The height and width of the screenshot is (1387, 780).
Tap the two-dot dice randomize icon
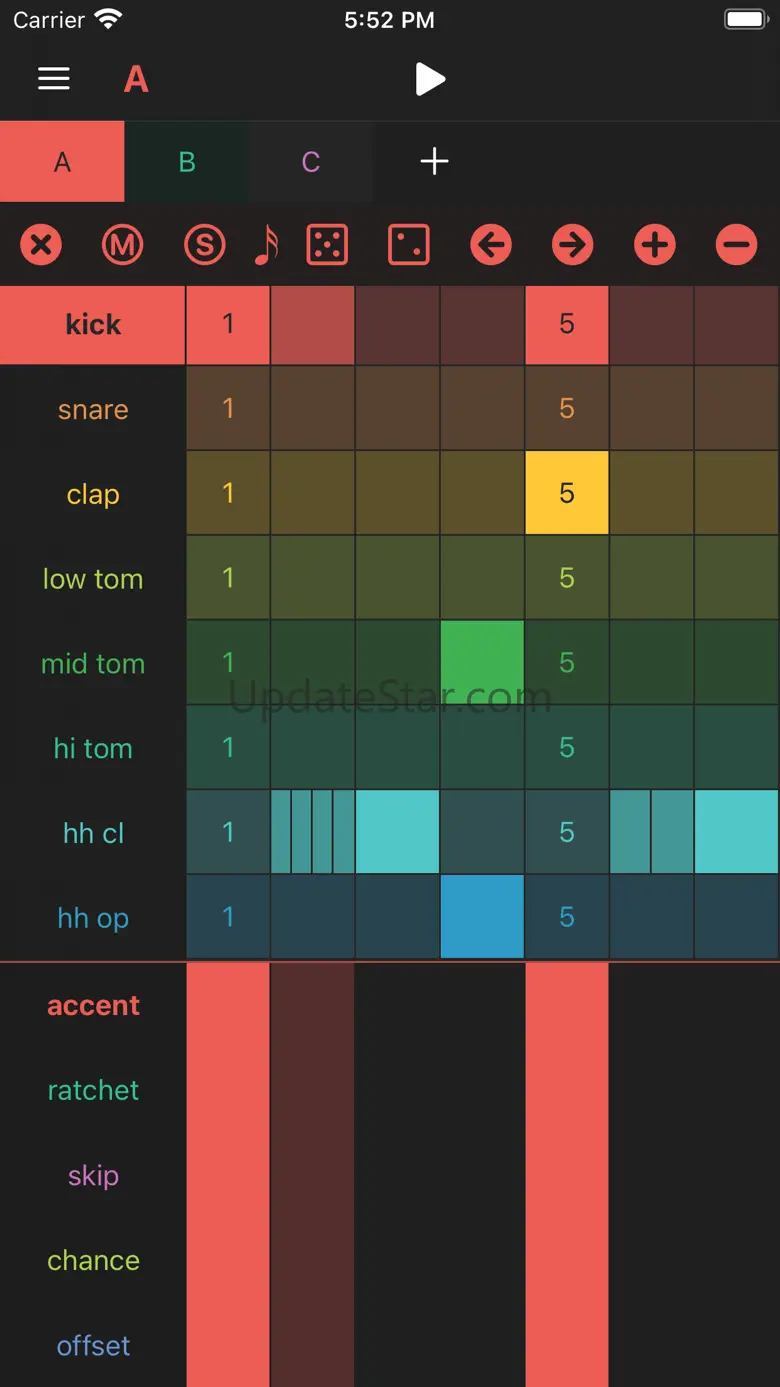tap(409, 245)
